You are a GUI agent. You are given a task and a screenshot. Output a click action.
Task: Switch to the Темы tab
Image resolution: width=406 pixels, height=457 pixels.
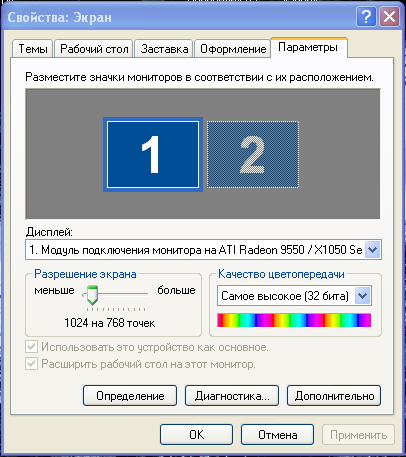(x=33, y=49)
